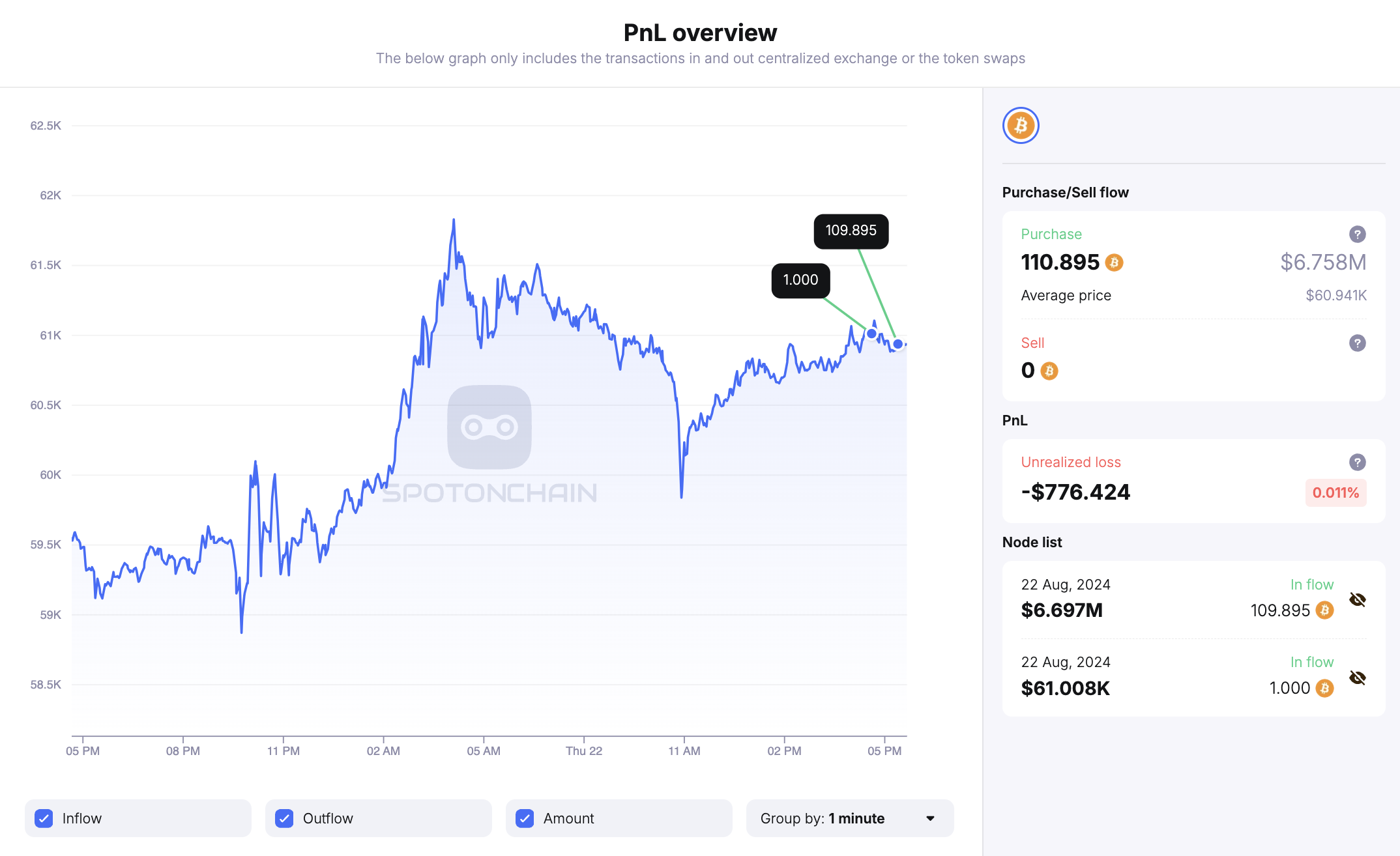The height and width of the screenshot is (856, 1400).
Task: Click the Purchase help question mark icon
Action: [1357, 235]
